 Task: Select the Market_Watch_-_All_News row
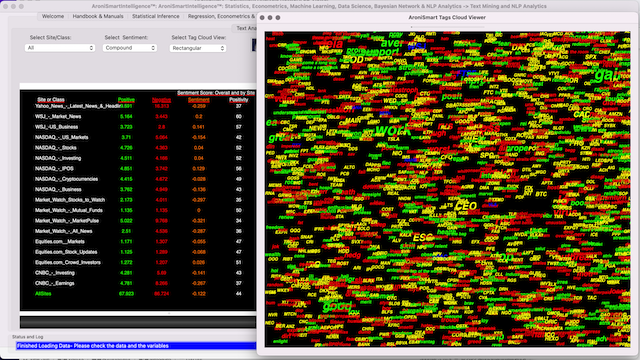138,231
